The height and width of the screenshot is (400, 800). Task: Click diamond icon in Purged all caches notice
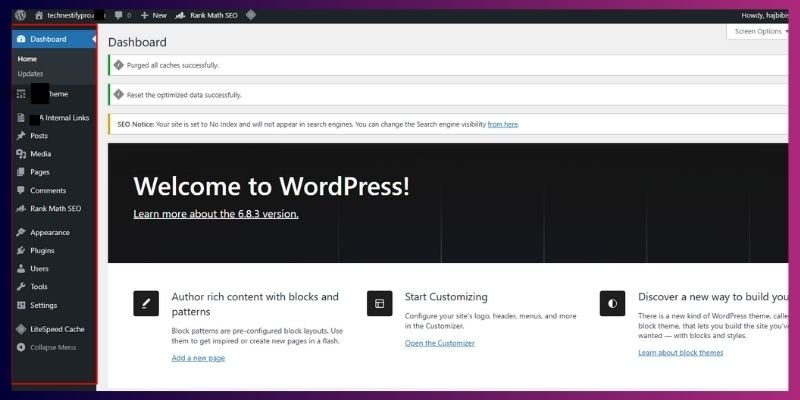[119, 65]
